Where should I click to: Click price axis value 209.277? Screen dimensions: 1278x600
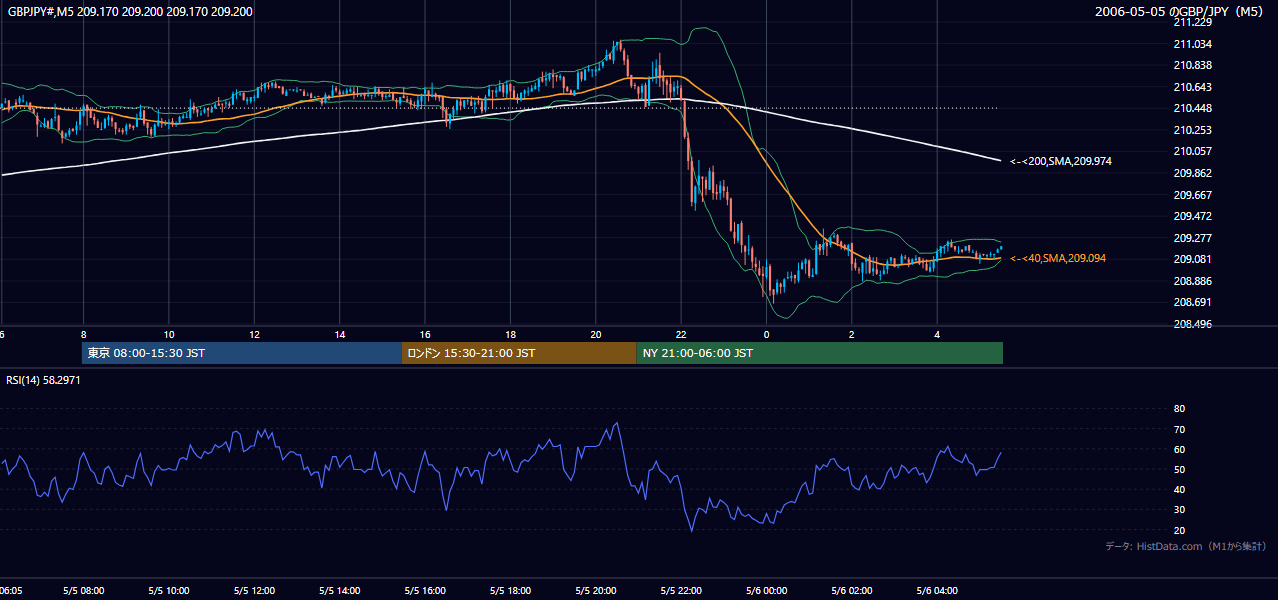click(1191, 238)
